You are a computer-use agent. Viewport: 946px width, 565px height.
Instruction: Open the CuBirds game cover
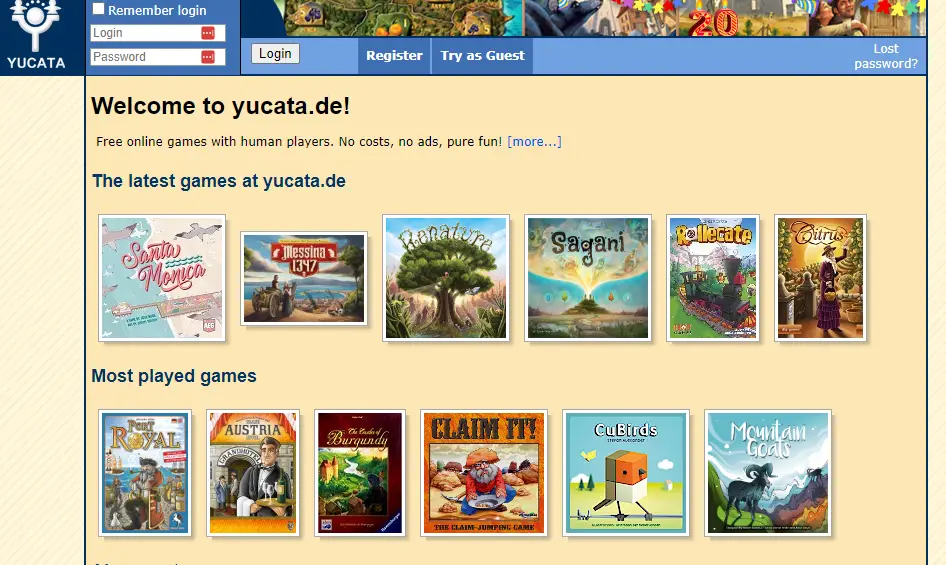[x=626, y=473]
